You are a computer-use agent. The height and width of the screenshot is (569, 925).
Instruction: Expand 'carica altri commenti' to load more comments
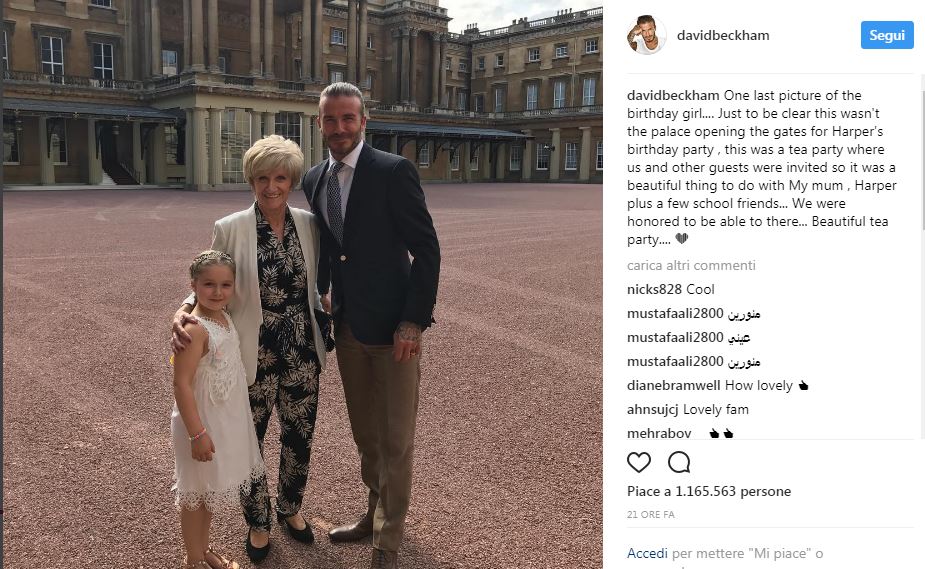[x=691, y=265]
